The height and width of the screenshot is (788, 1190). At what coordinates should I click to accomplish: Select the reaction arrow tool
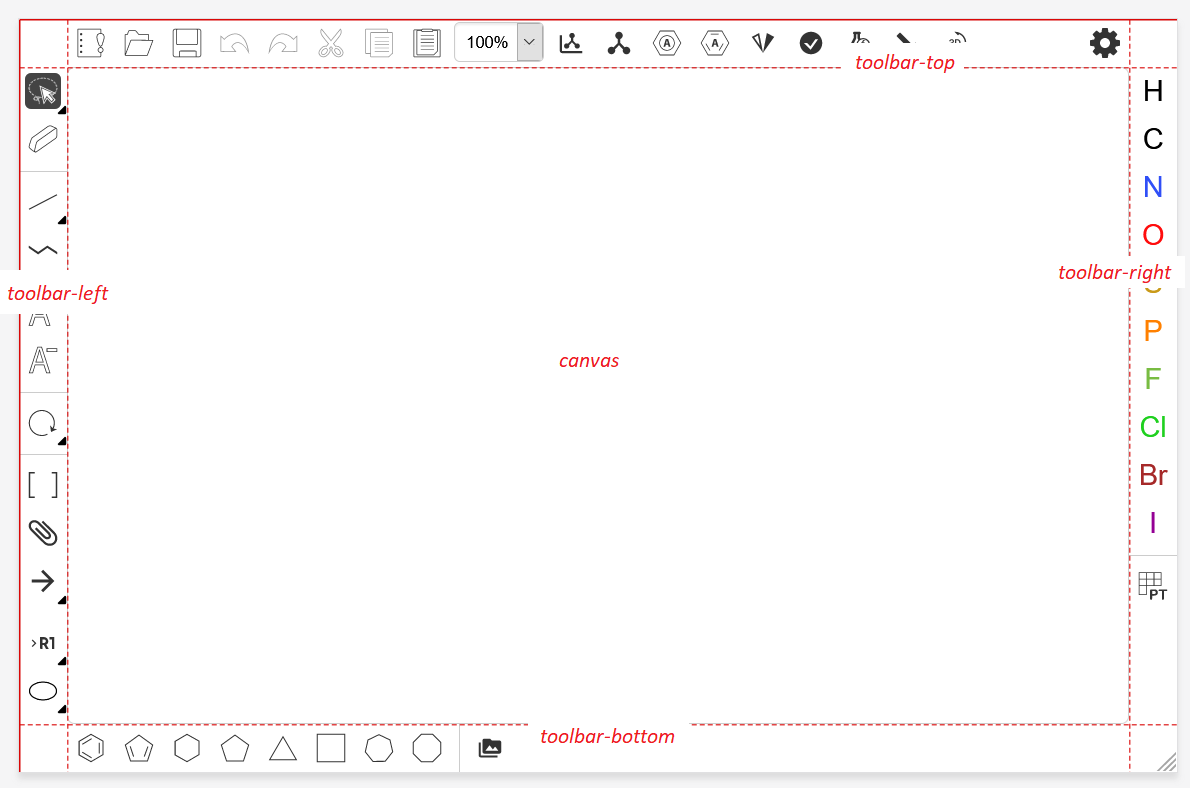[42, 581]
